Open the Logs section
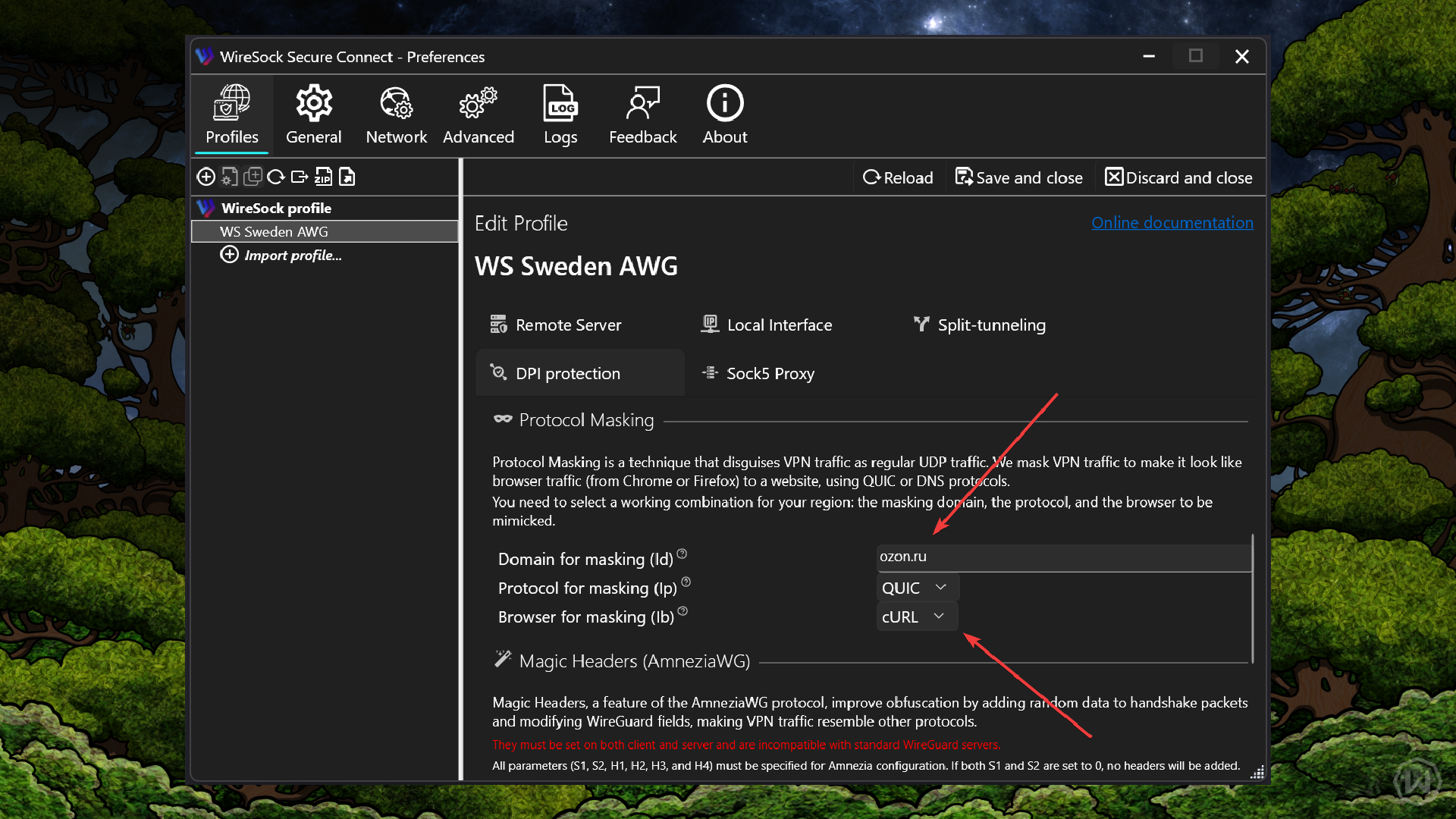The height and width of the screenshot is (819, 1456). (560, 115)
